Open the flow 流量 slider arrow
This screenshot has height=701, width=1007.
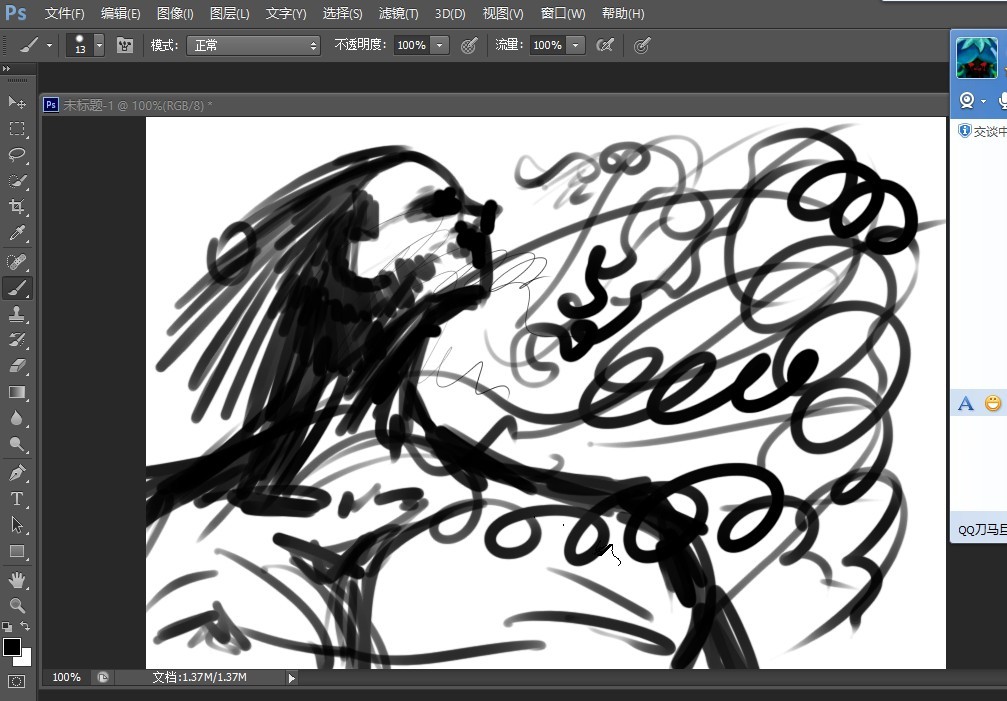tap(575, 46)
